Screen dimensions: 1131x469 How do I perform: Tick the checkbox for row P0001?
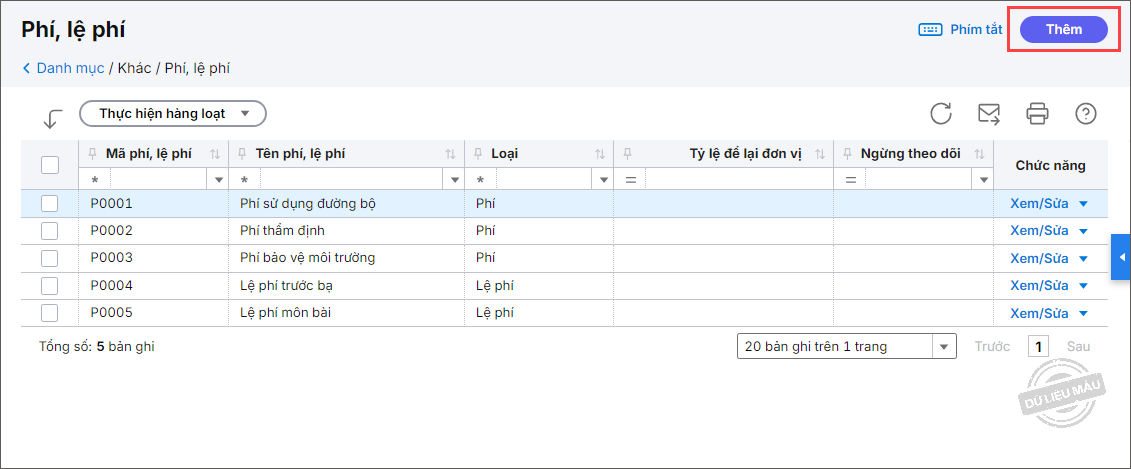click(50, 204)
